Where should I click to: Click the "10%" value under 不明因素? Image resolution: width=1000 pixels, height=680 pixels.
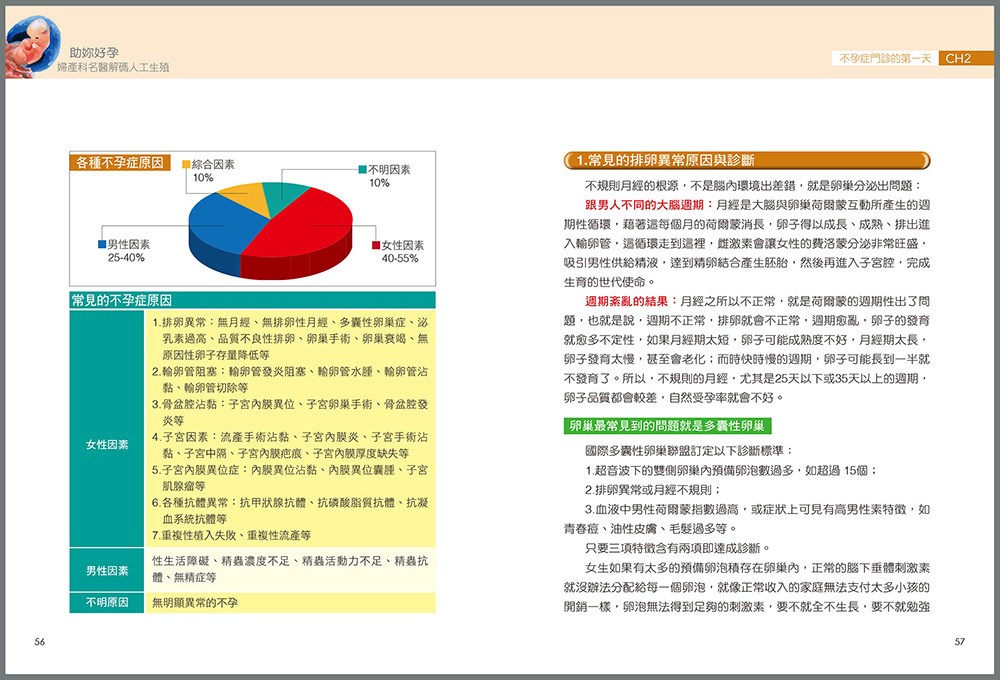click(x=379, y=183)
